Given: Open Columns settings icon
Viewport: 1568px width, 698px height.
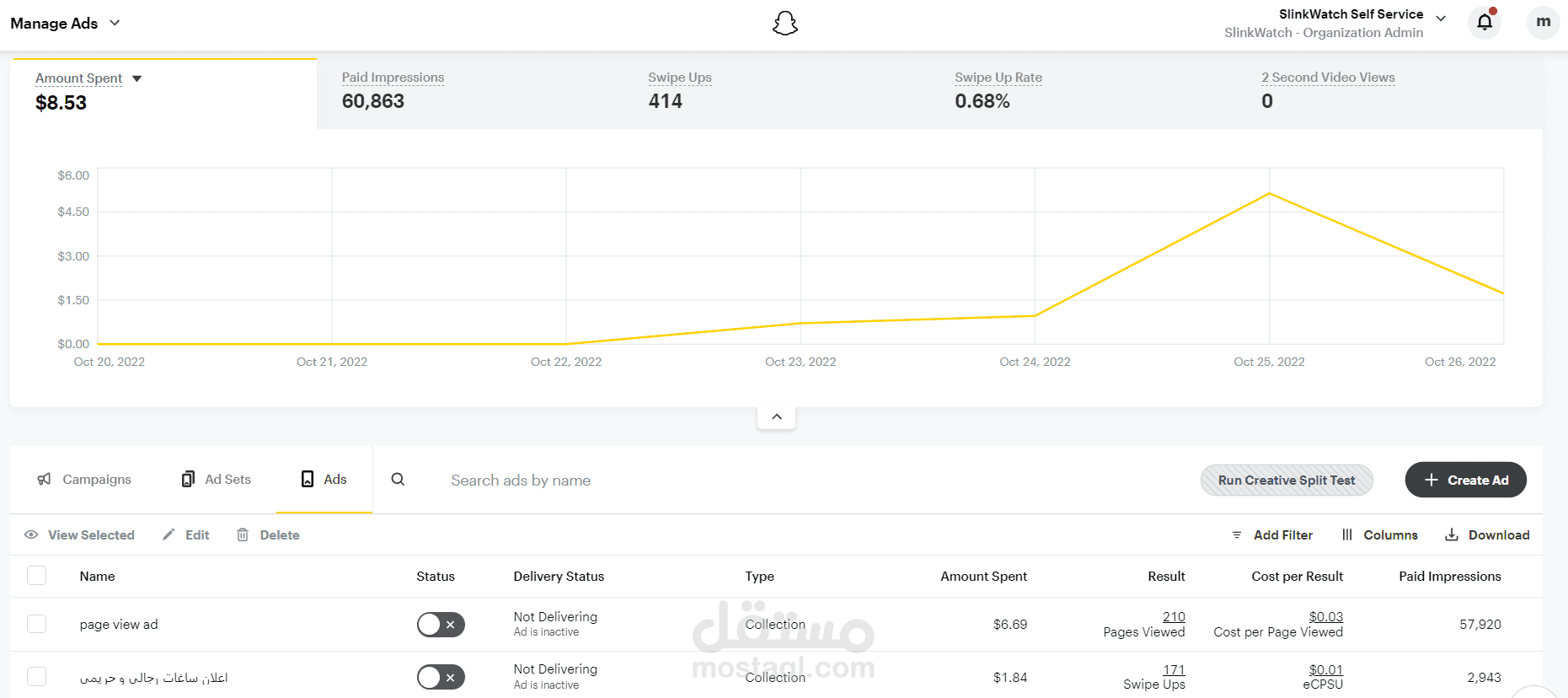Looking at the screenshot, I should [x=1347, y=534].
